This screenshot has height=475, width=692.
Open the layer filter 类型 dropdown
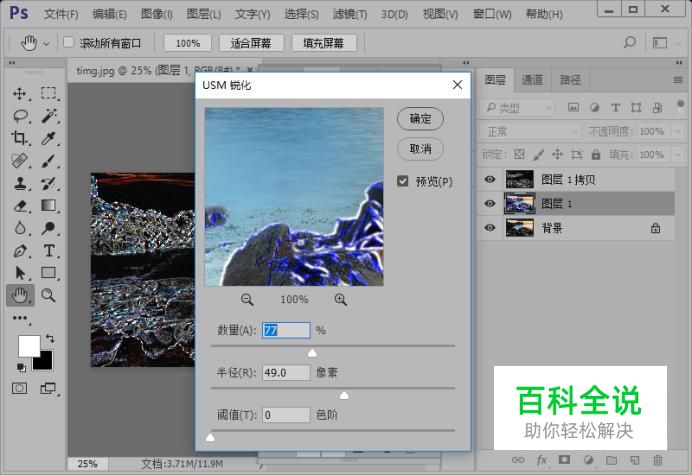click(x=517, y=108)
